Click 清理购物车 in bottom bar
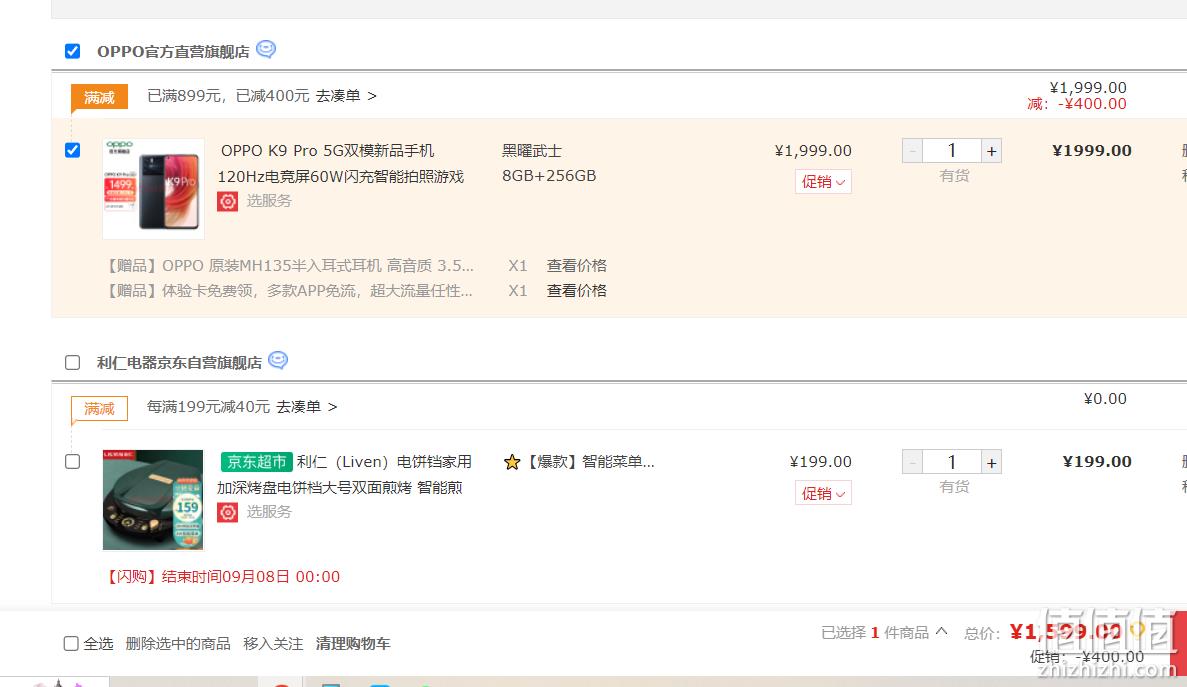1187x687 pixels. point(353,644)
